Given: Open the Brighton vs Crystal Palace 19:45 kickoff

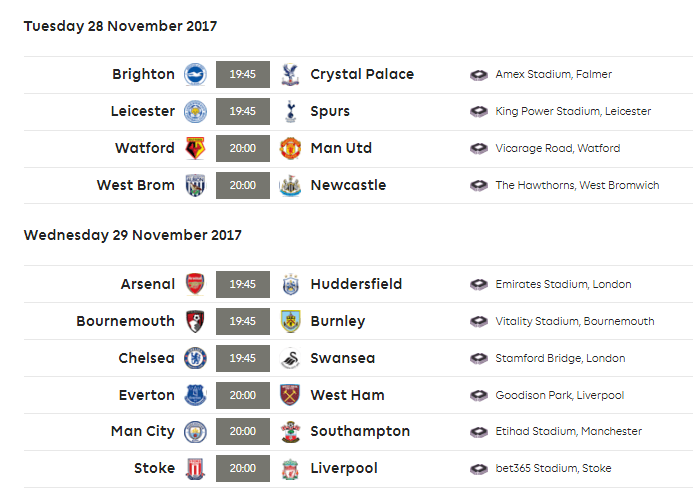Looking at the screenshot, I should pos(243,74).
